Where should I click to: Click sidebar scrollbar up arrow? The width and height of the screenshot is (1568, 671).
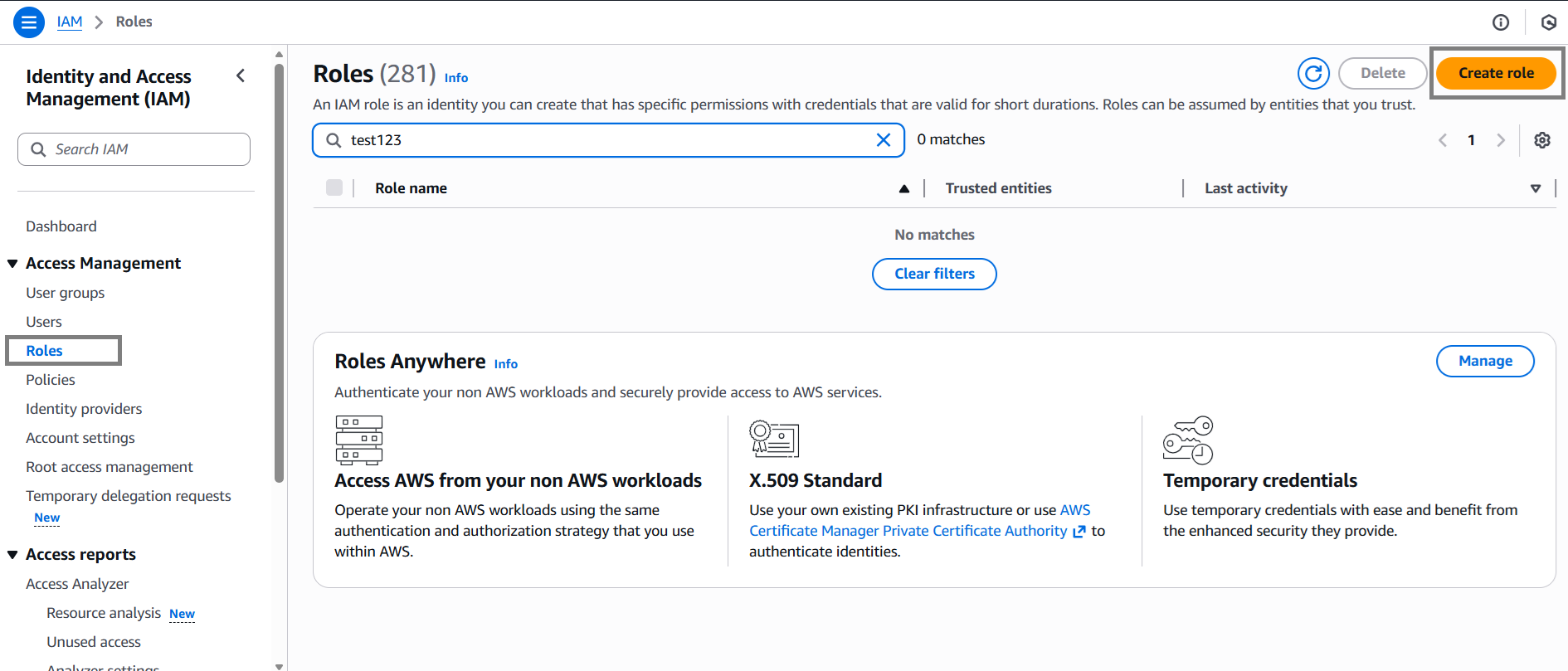[x=279, y=55]
